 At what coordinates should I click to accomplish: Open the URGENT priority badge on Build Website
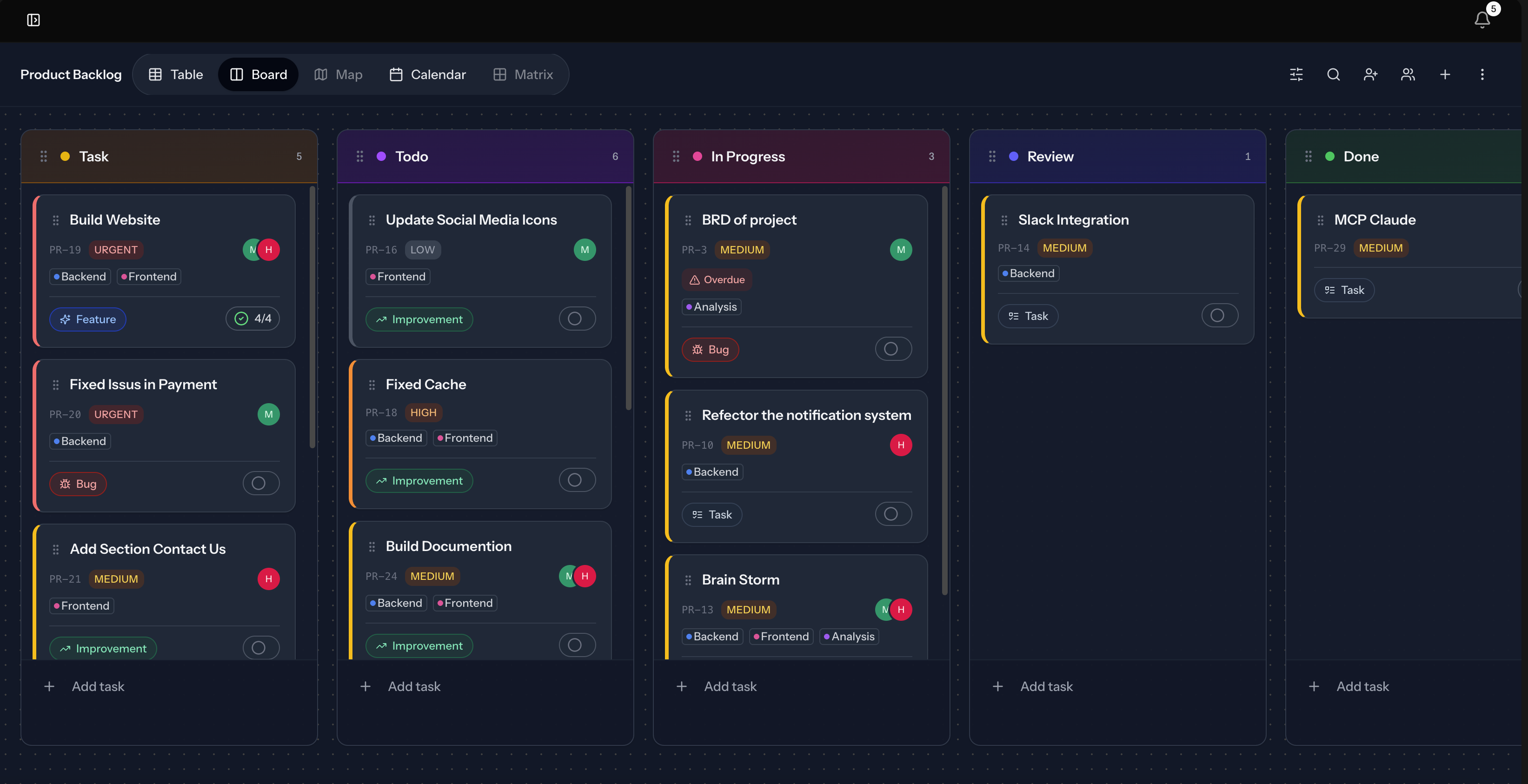click(x=116, y=250)
